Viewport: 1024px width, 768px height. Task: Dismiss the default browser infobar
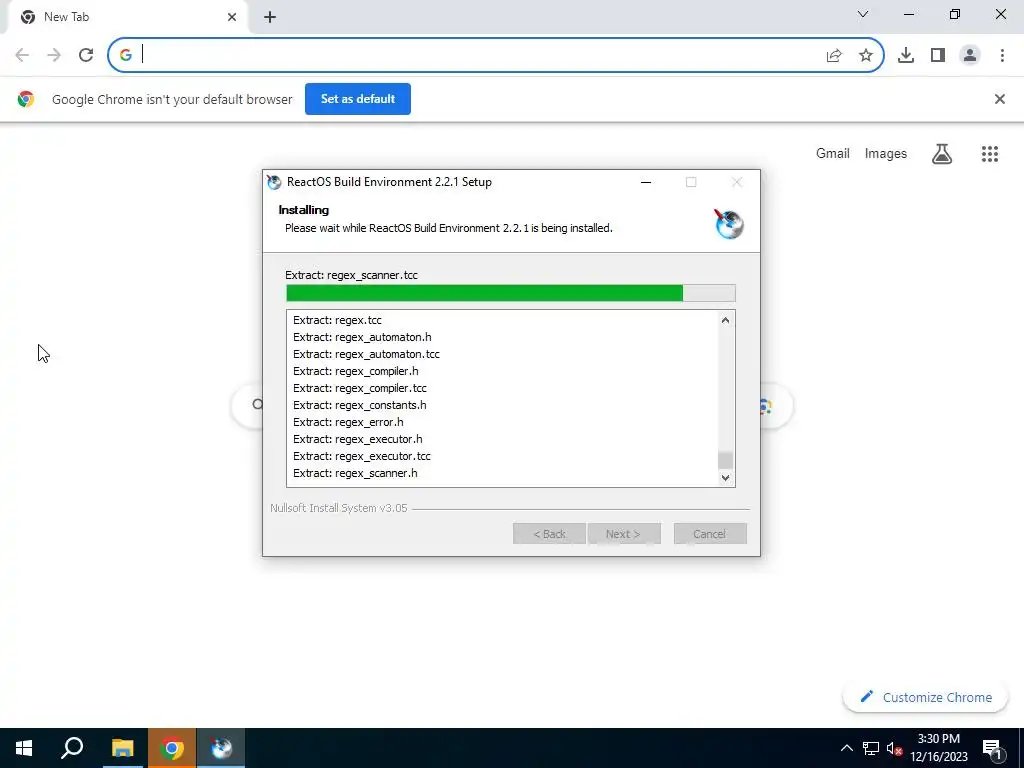tap(1000, 99)
